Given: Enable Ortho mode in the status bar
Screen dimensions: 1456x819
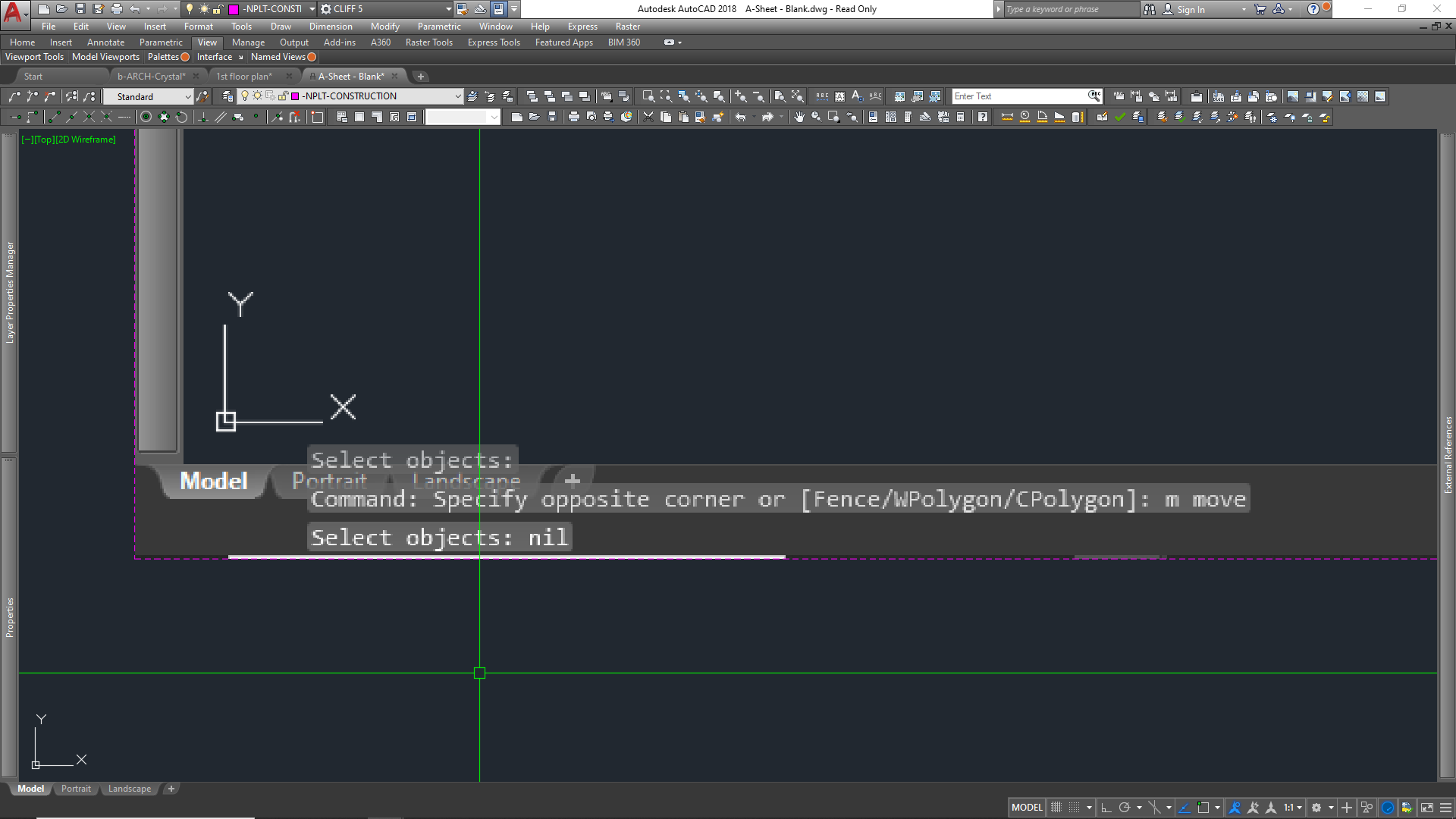Looking at the screenshot, I should click(1105, 807).
